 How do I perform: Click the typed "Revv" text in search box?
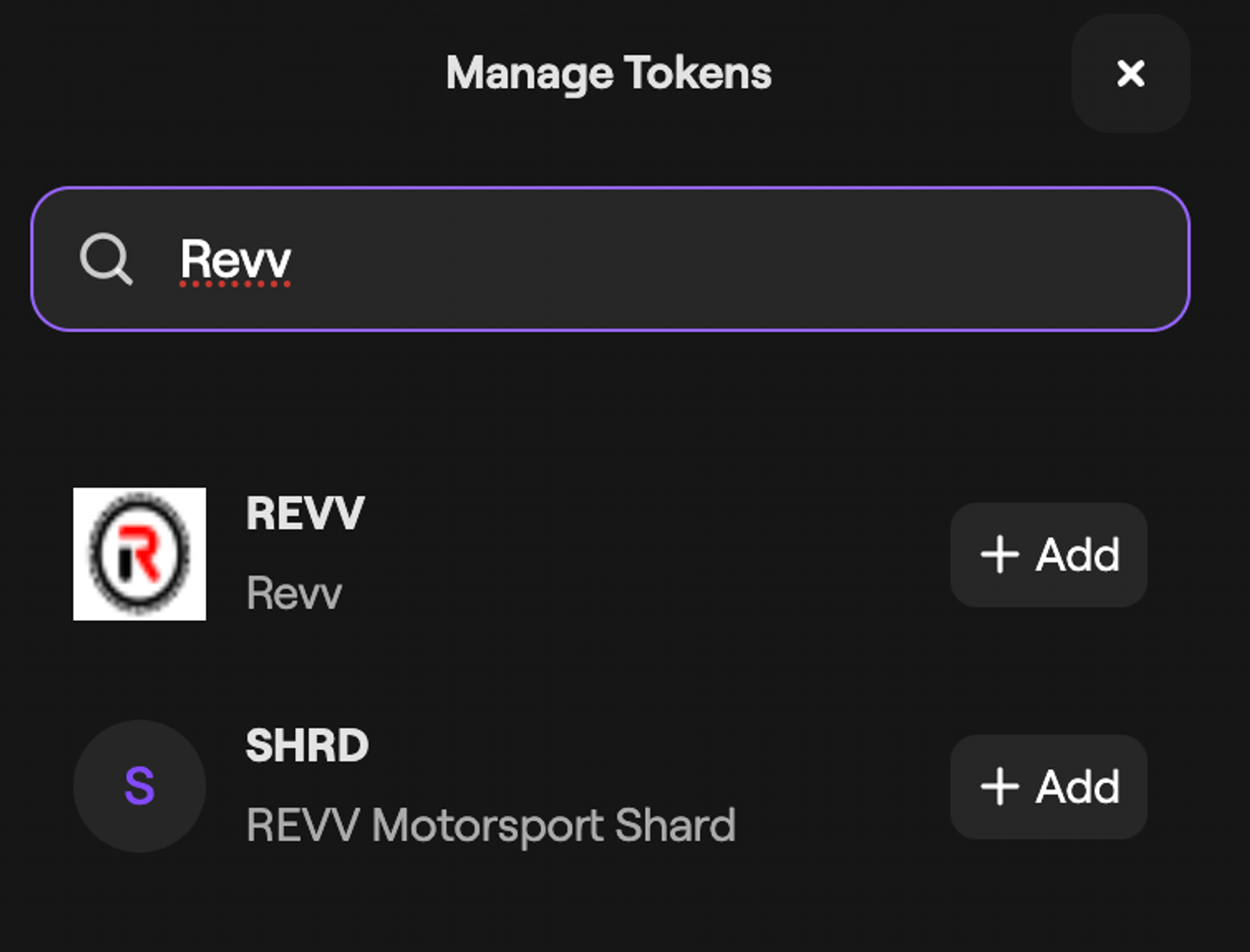coord(236,260)
